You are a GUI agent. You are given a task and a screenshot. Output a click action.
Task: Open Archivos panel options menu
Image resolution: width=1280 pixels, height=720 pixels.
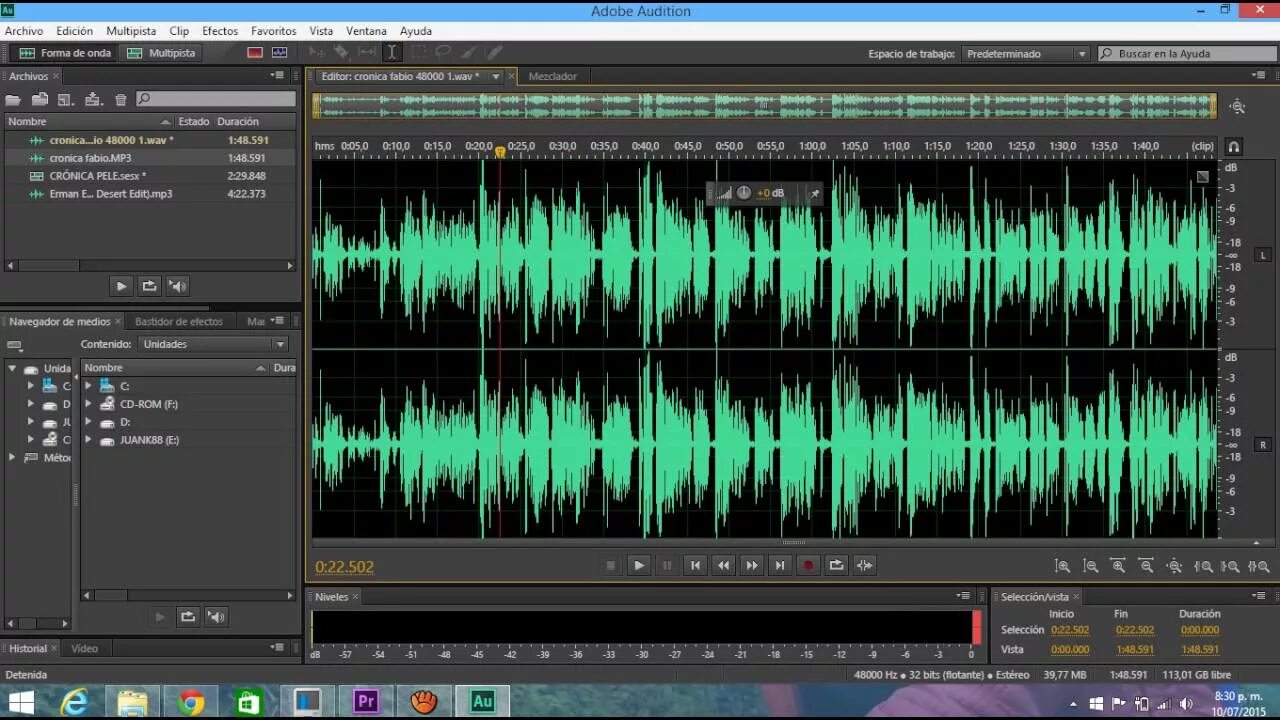coord(278,76)
